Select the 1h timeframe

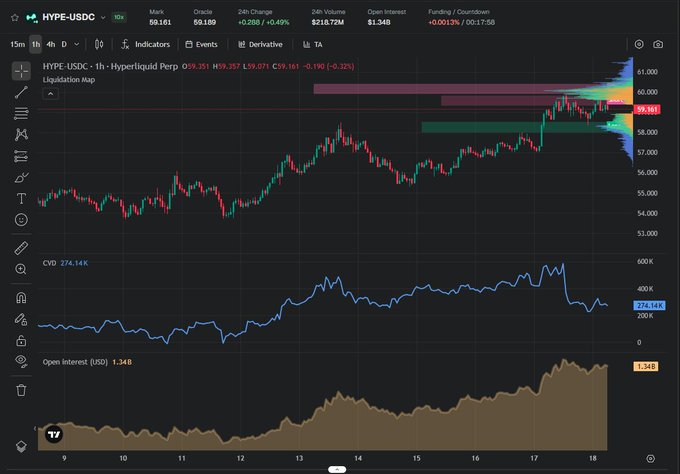click(x=36, y=44)
